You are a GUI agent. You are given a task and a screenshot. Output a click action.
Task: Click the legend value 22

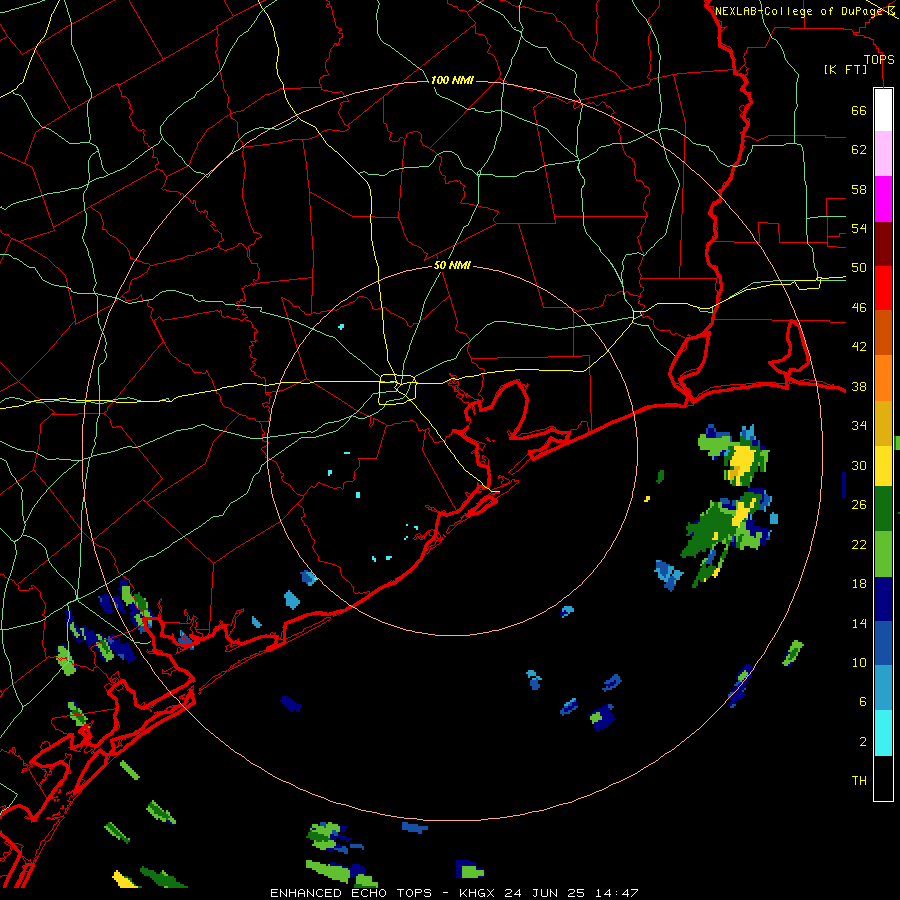click(859, 544)
